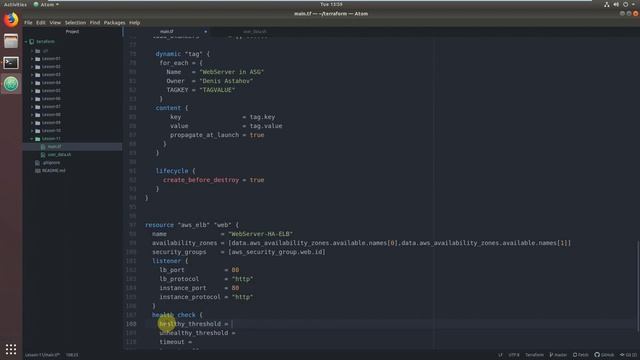This screenshot has height=360, width=640.
Task: Click the volume speaker icon in top bar
Action: [x=616, y=4]
